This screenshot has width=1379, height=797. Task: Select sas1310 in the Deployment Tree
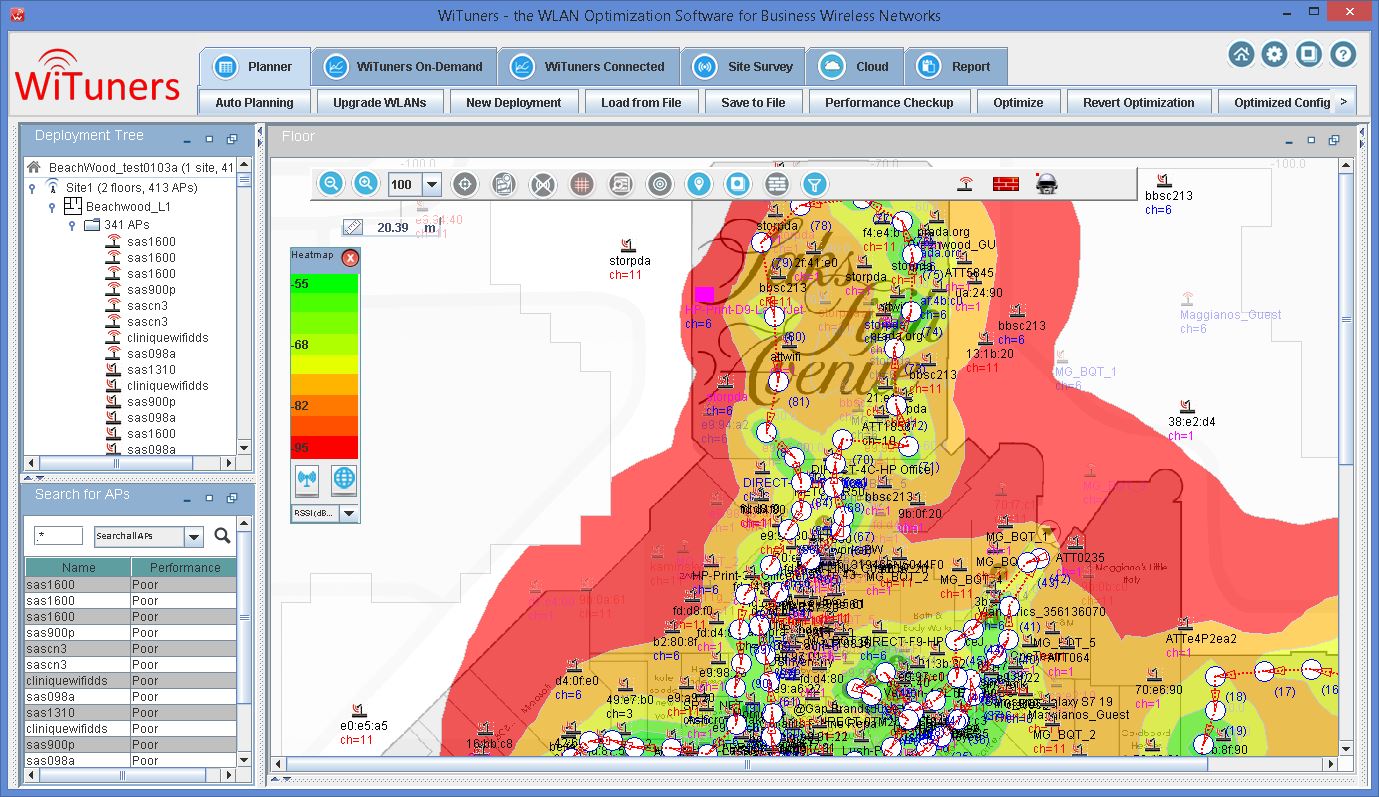[151, 370]
